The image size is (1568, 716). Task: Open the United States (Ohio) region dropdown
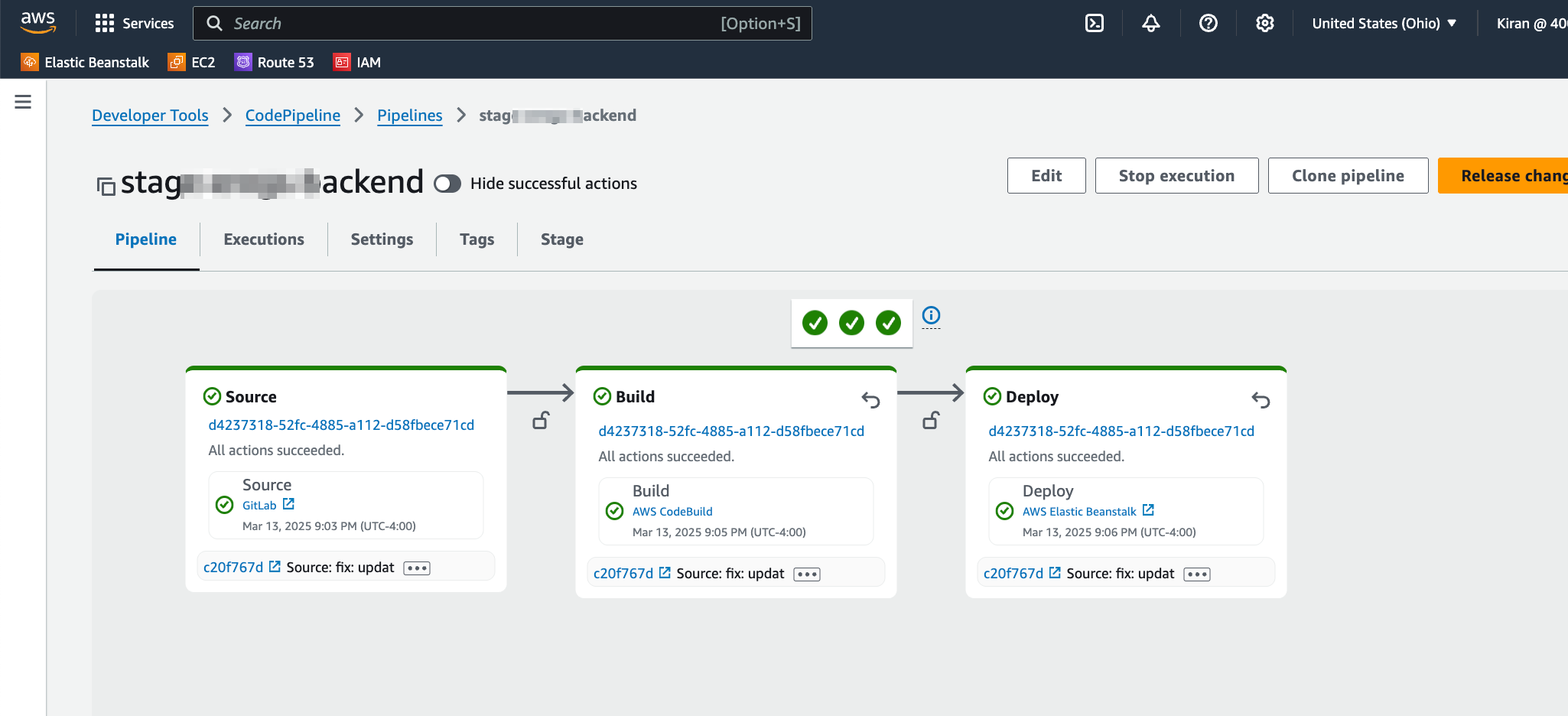click(1384, 23)
